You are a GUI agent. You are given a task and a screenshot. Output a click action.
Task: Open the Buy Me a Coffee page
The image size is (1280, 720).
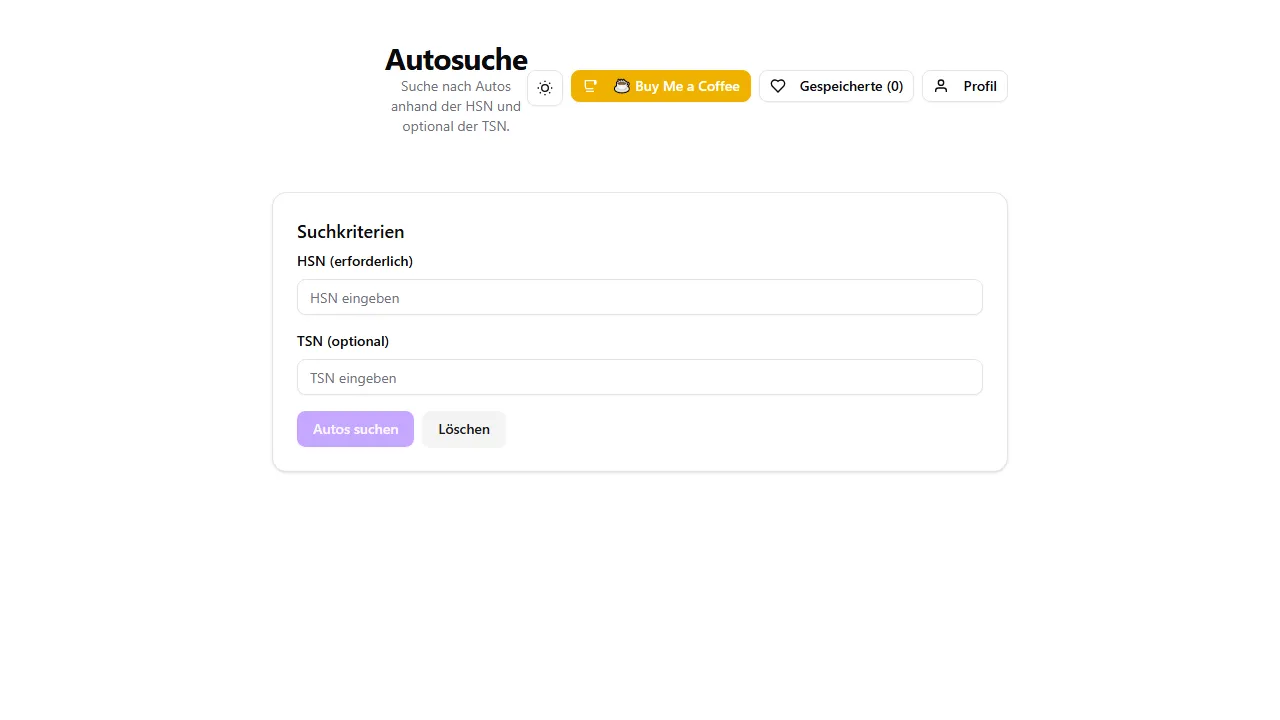[x=661, y=86]
